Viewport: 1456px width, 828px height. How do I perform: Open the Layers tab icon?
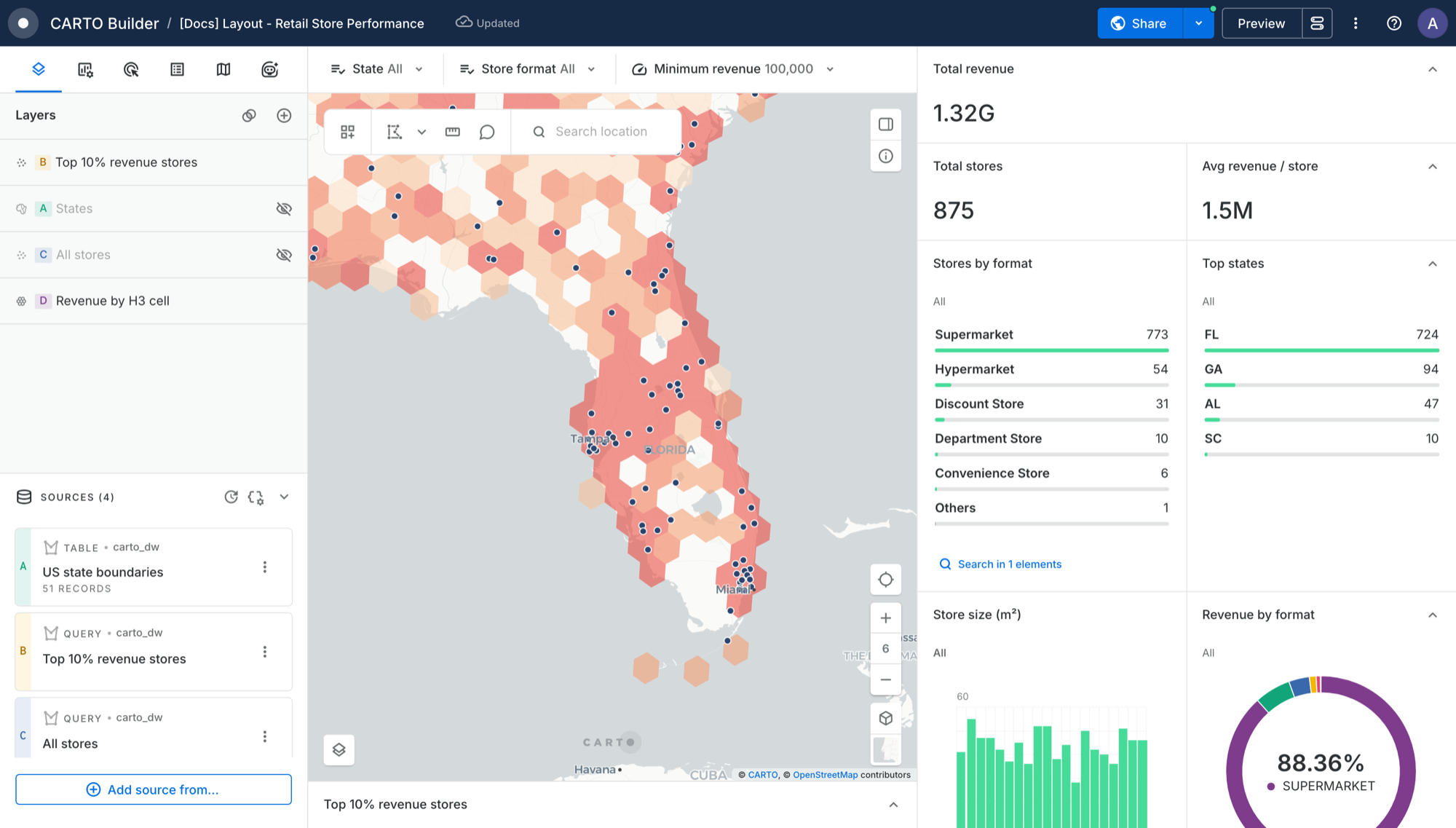click(x=39, y=69)
